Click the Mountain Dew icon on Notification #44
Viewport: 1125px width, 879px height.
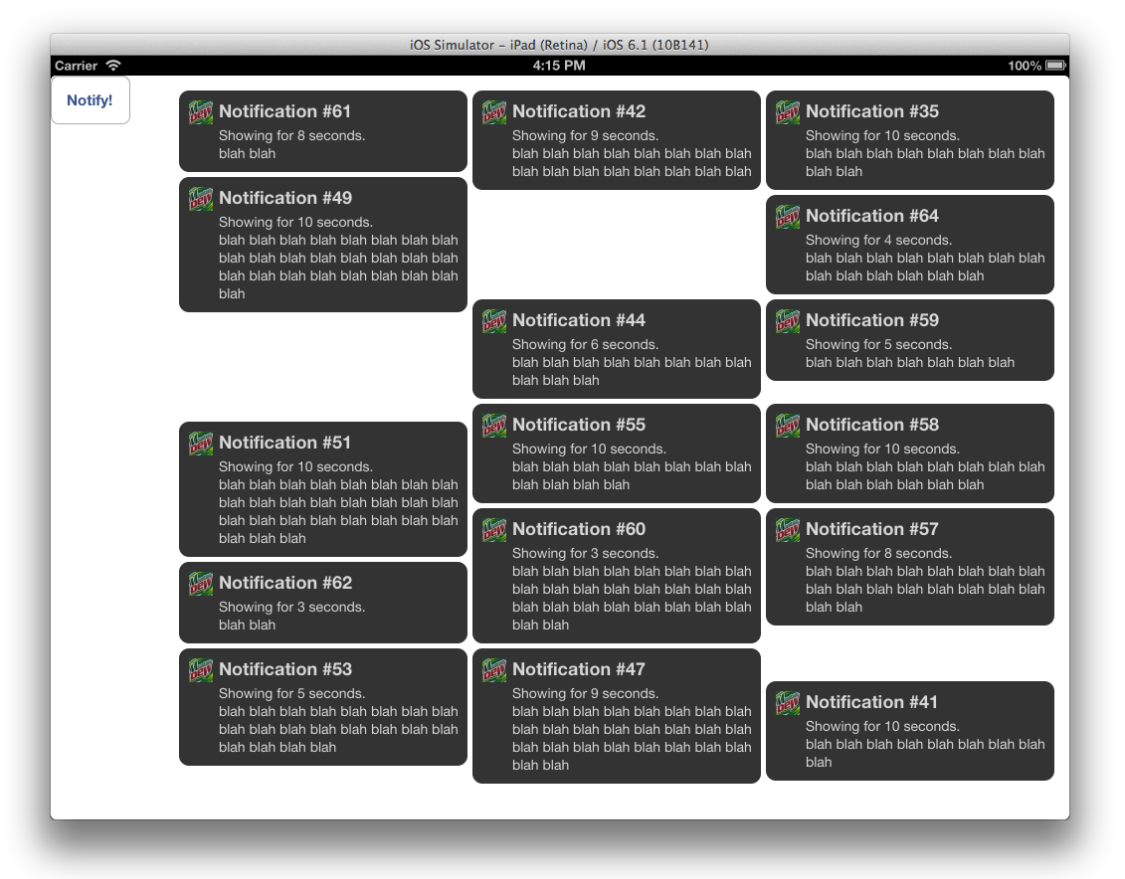pos(494,321)
